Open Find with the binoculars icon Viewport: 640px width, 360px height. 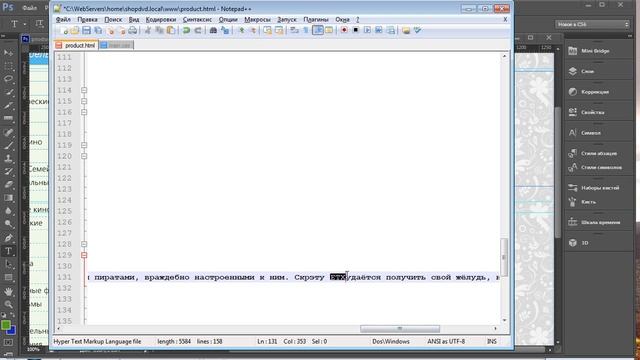point(213,30)
